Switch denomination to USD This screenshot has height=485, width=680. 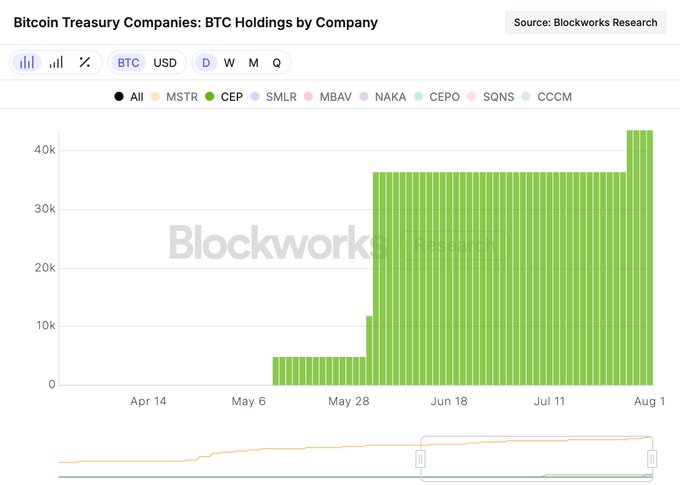point(165,62)
